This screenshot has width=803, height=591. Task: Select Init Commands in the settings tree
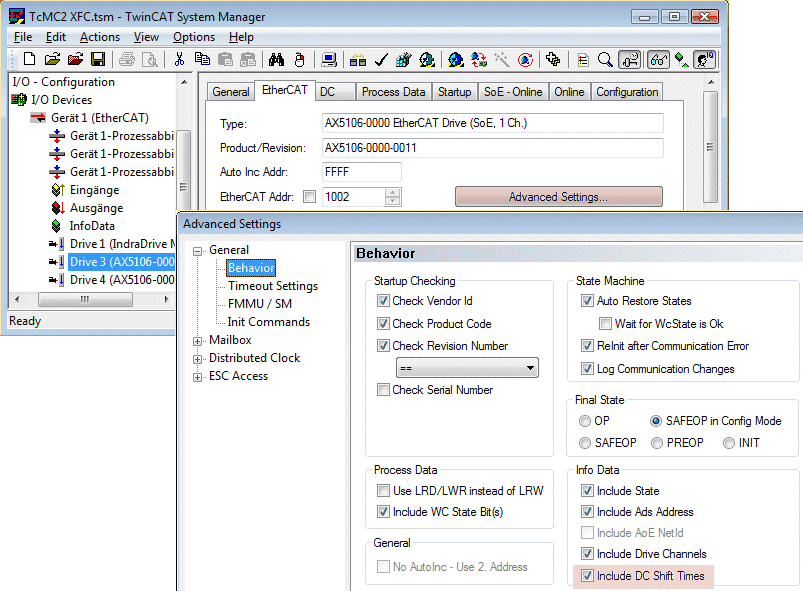268,322
